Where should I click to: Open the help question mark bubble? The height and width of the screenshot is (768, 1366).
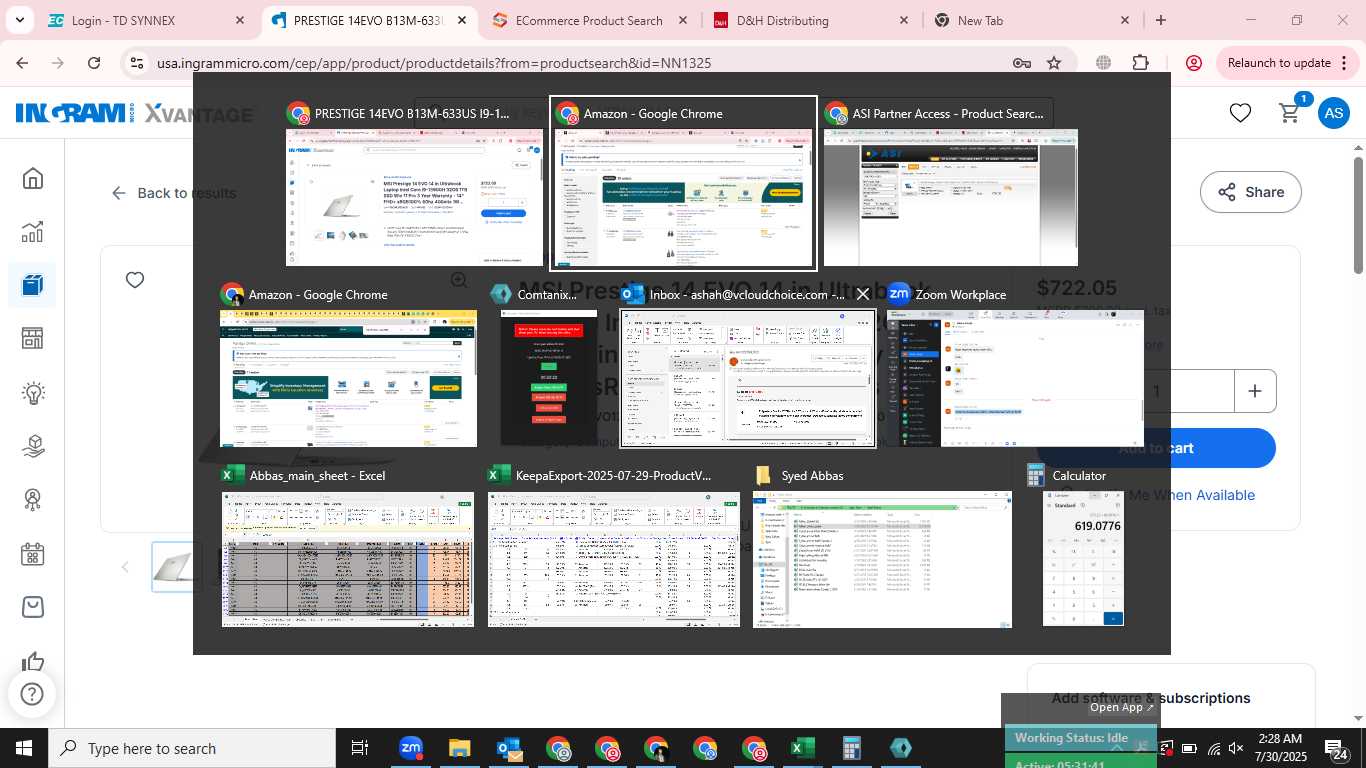click(32, 694)
